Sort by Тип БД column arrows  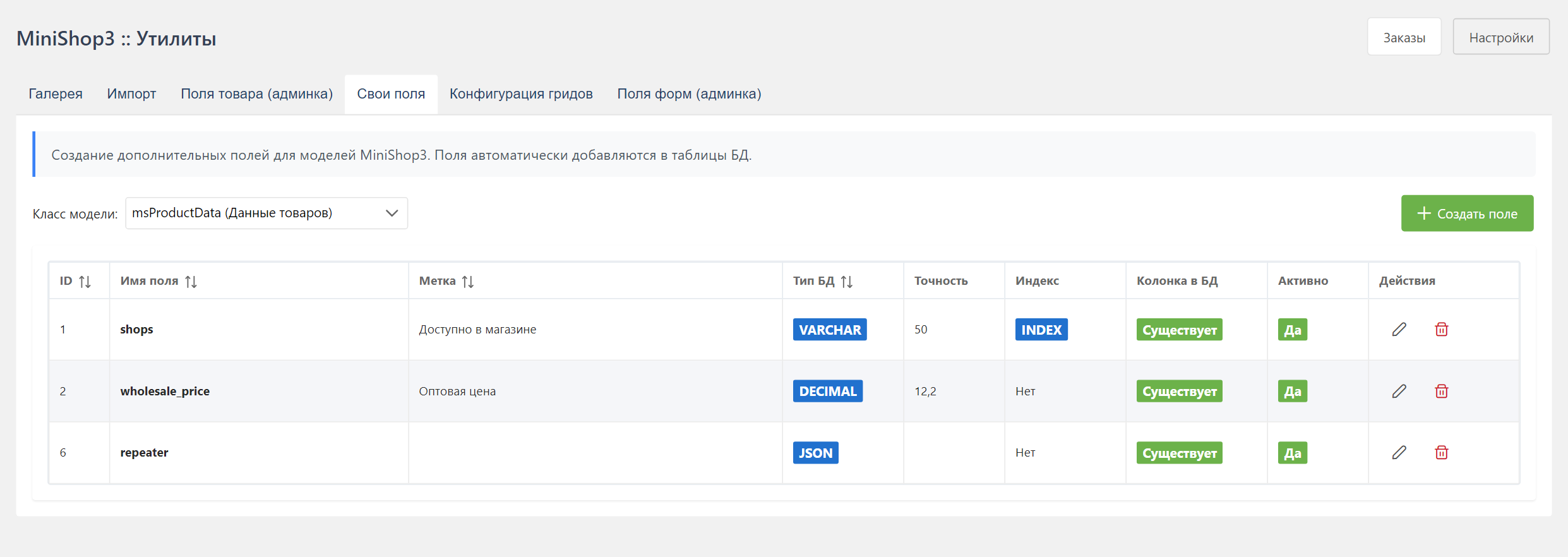click(847, 281)
